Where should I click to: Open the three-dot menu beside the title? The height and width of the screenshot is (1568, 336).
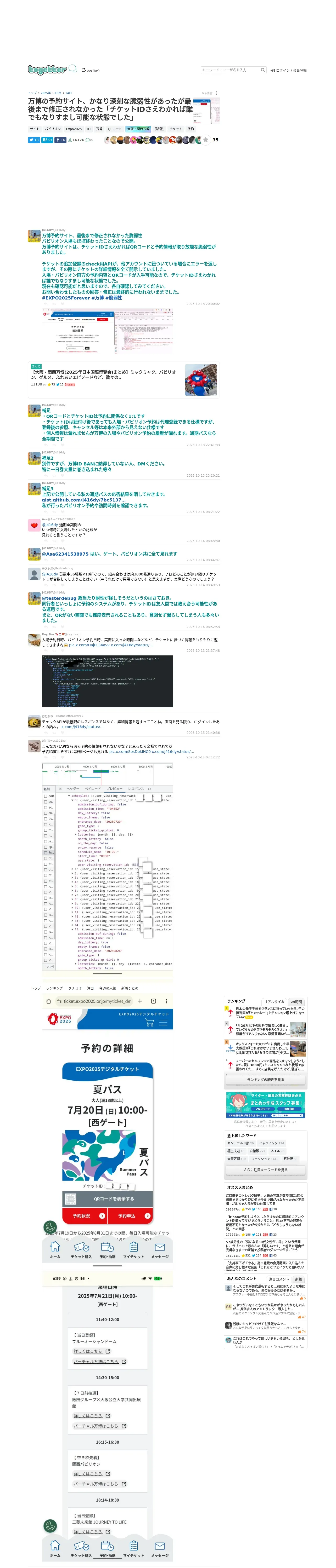[216, 93]
